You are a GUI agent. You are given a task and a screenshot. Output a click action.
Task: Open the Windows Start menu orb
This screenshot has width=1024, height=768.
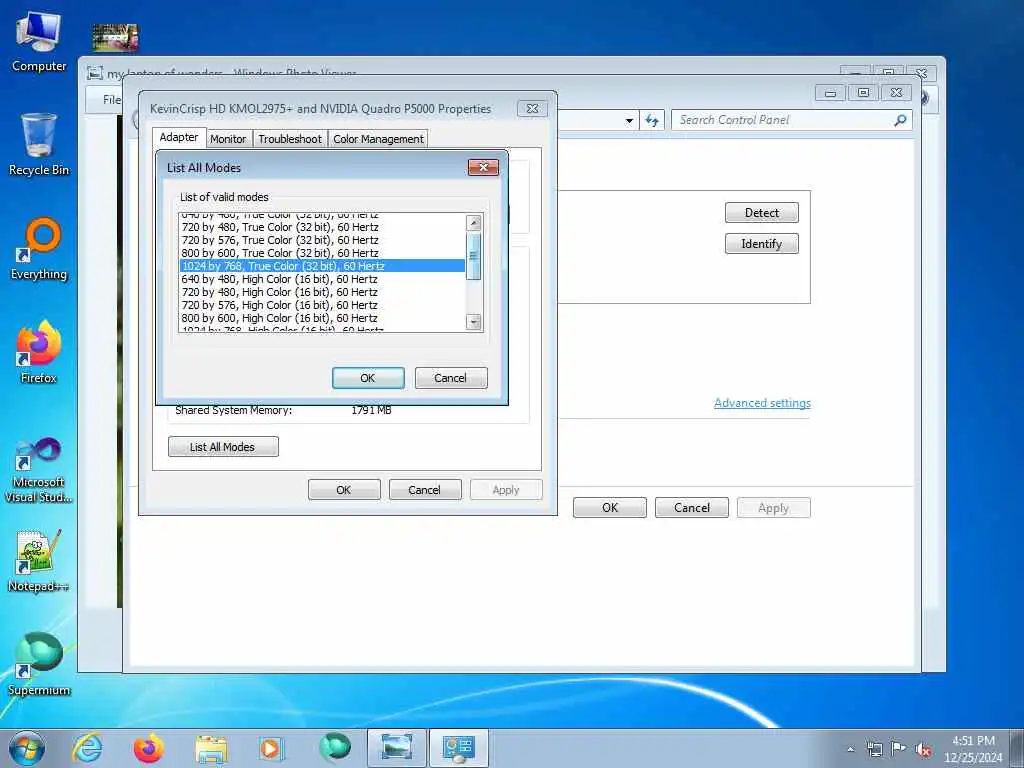tap(27, 748)
